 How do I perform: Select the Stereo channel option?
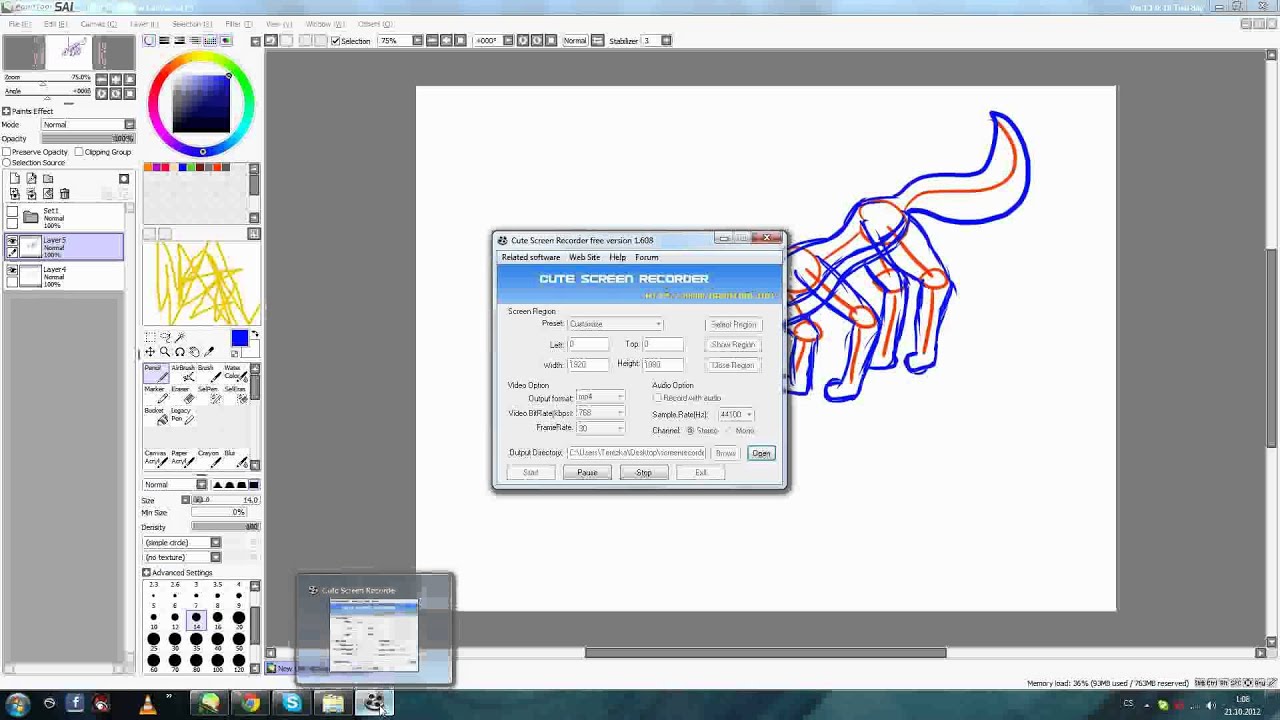(x=690, y=430)
